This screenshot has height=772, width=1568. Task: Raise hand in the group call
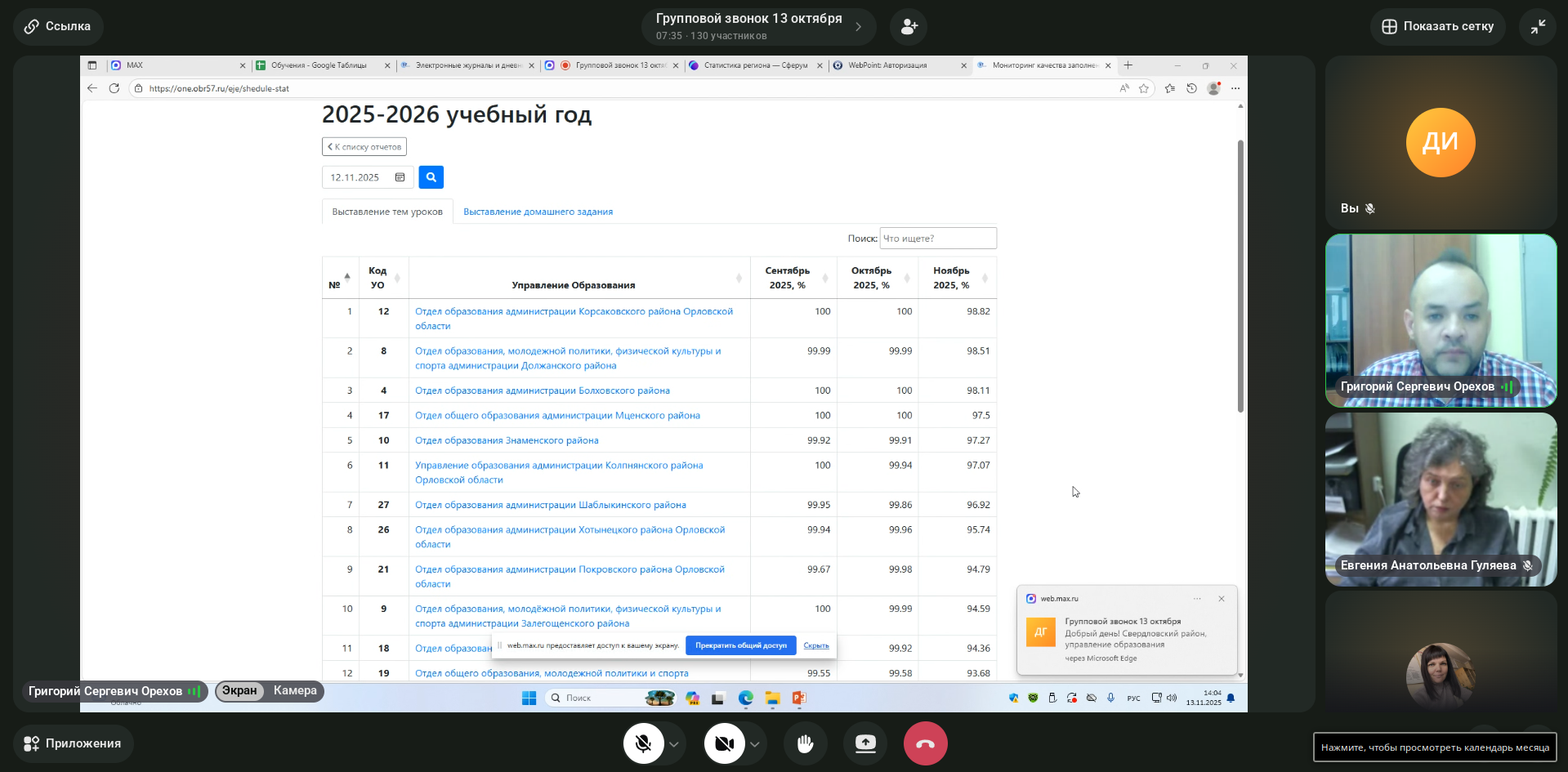coord(805,743)
